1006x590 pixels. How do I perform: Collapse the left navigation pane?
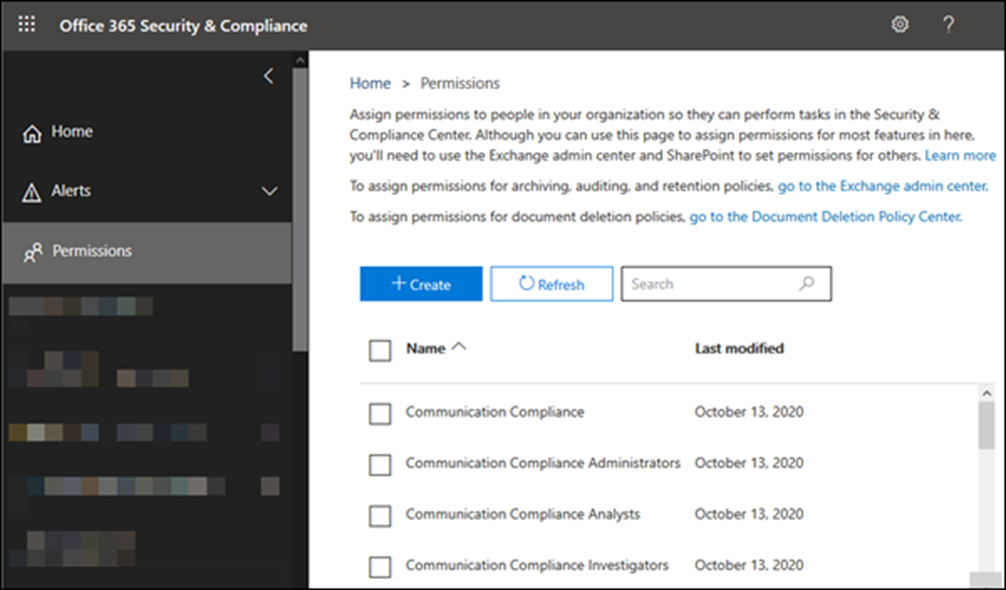pos(268,75)
